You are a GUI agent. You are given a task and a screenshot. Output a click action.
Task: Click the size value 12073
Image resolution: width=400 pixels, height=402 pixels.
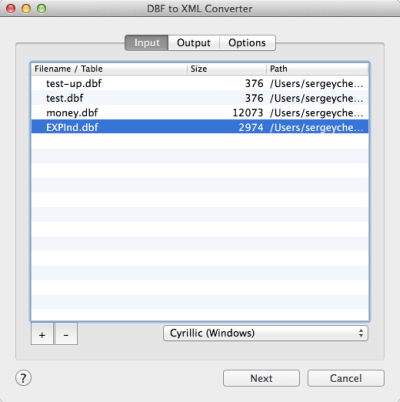[x=248, y=113]
